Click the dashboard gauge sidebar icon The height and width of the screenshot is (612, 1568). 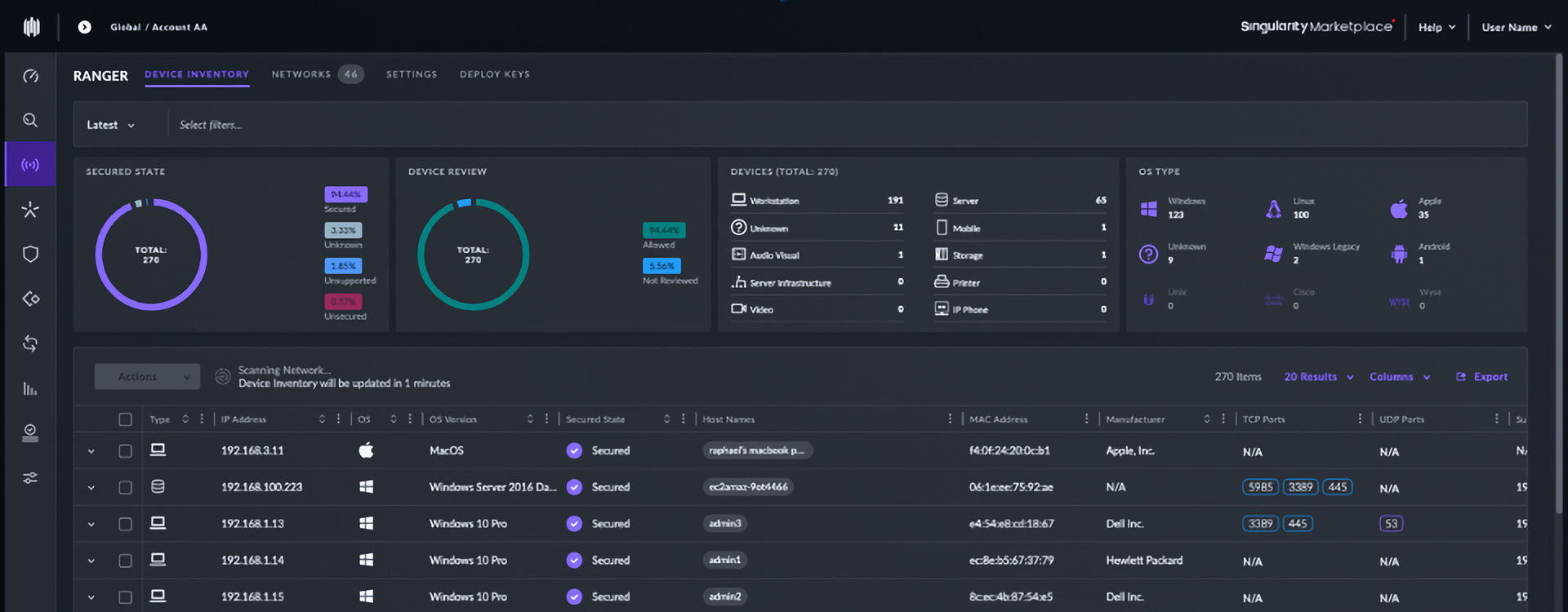(x=30, y=76)
